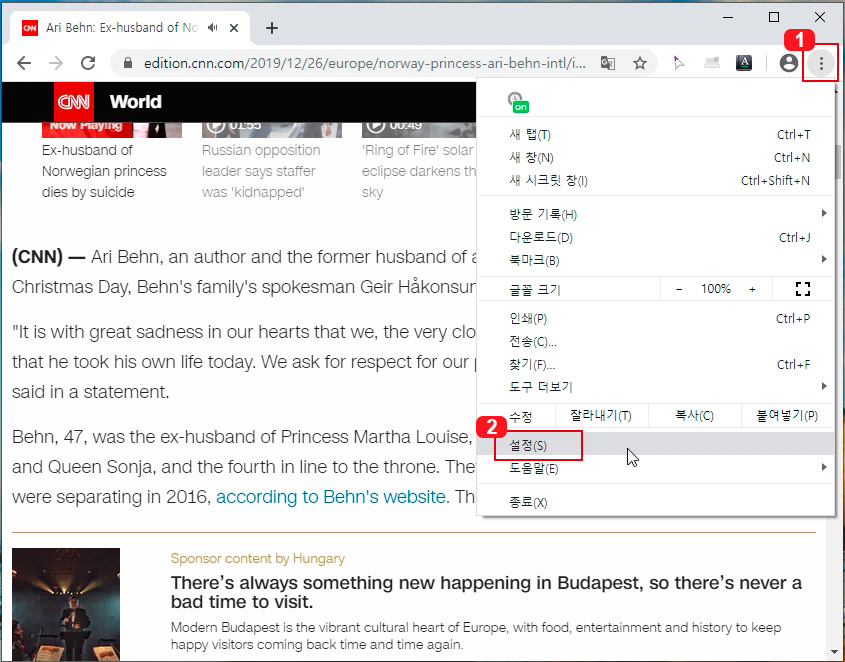This screenshot has height=662, width=845.
Task: Expand the 방문 기록(H) history submenu
Action: pos(656,215)
